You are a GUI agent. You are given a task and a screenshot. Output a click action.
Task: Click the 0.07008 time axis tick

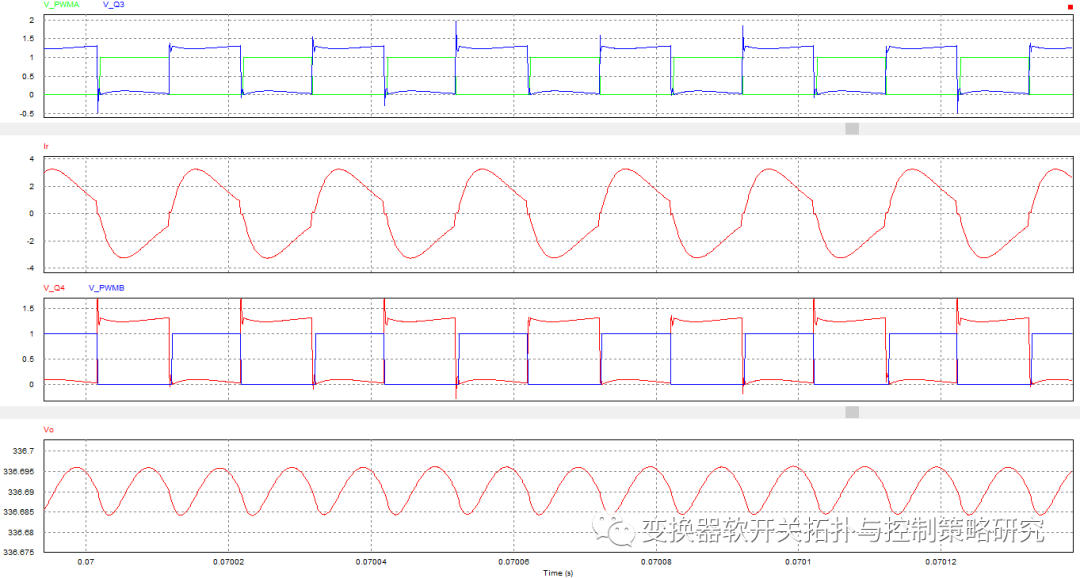pos(657,562)
